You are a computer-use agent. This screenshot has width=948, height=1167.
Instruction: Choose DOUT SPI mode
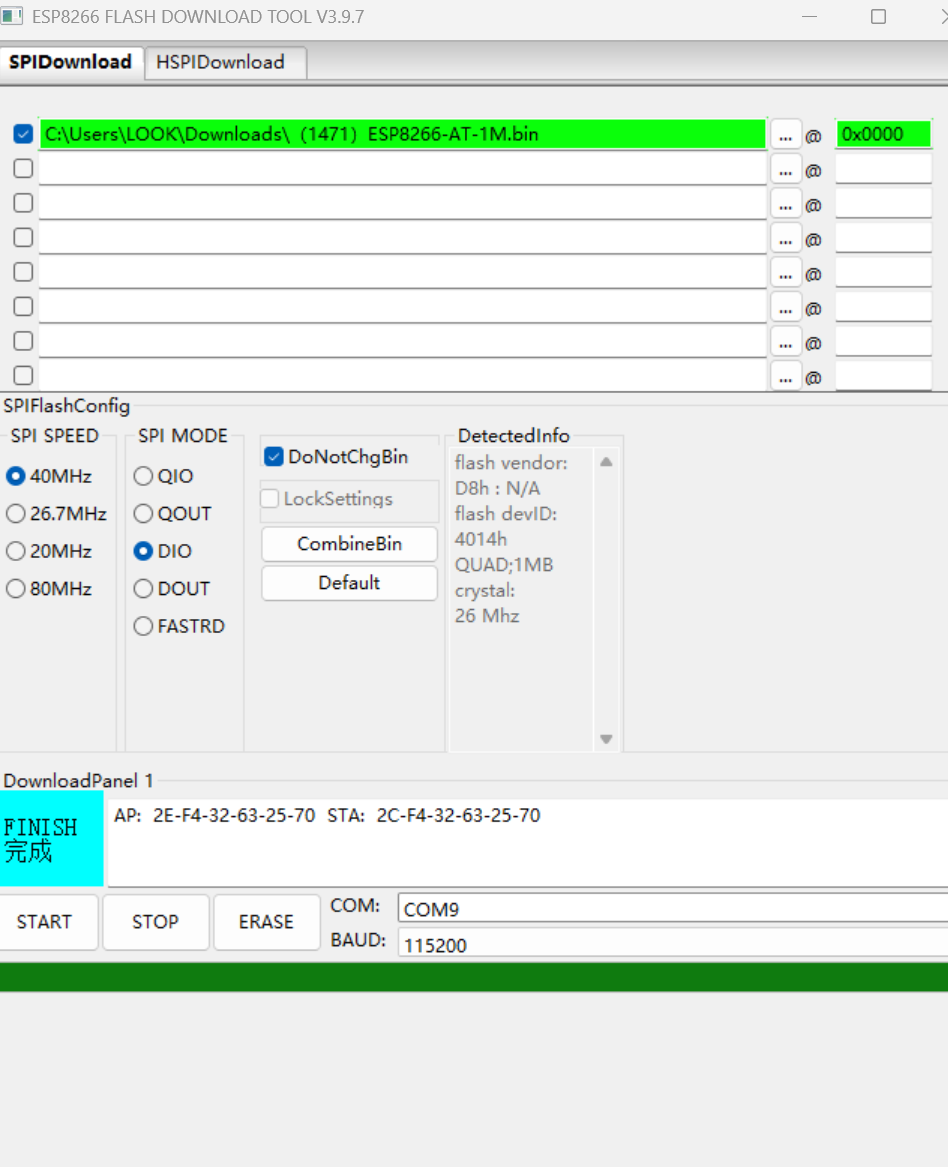click(172, 589)
